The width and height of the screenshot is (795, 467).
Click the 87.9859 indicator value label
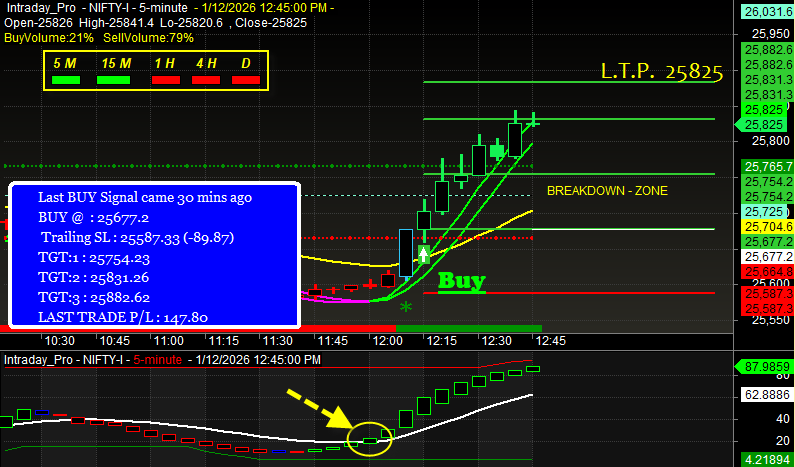coord(763,367)
